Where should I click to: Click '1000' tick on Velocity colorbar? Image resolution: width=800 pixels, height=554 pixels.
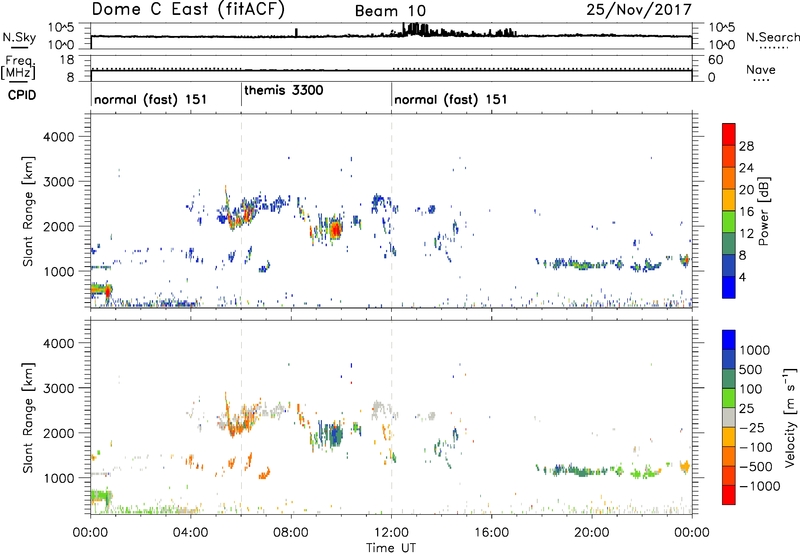click(x=755, y=350)
